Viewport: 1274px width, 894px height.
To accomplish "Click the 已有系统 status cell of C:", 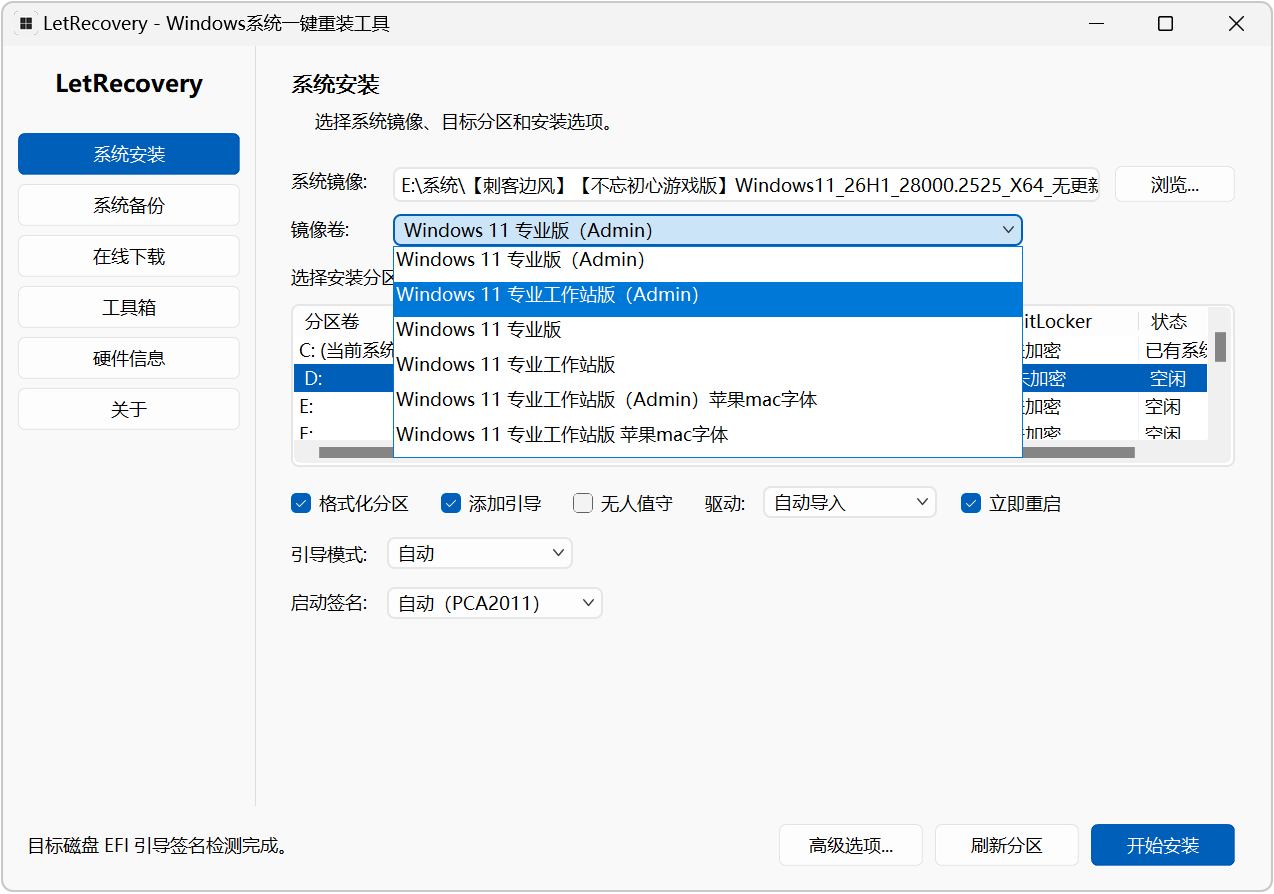I will 1176,351.
